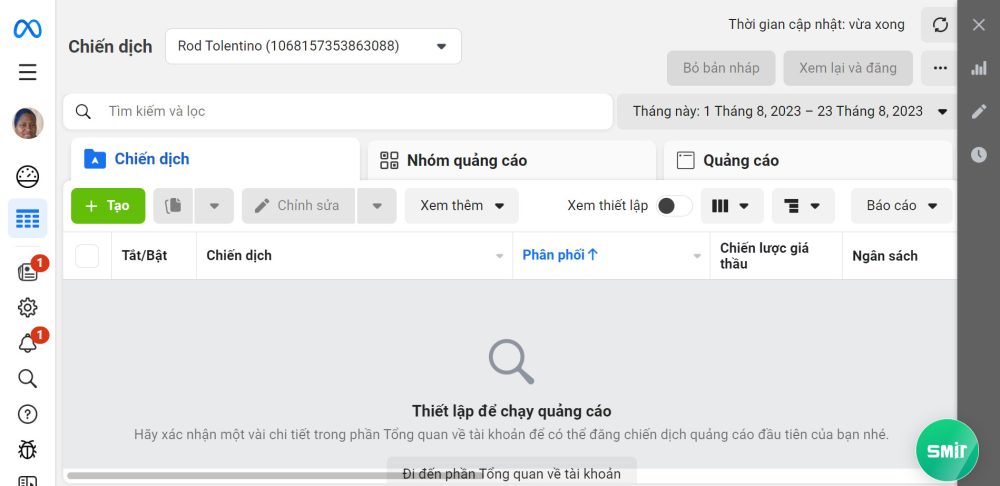
Task: Click the Thời gian cập nhật status text
Action: tap(816, 25)
